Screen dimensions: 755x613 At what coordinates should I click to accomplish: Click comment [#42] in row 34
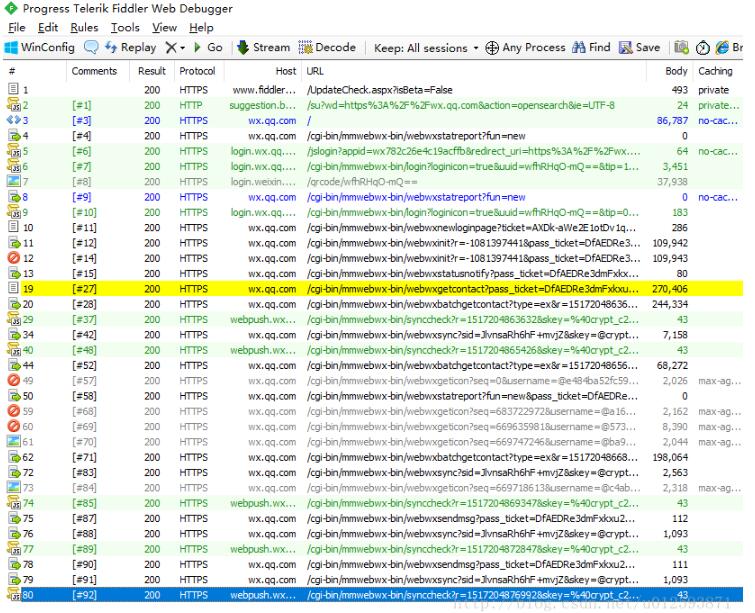(84, 335)
